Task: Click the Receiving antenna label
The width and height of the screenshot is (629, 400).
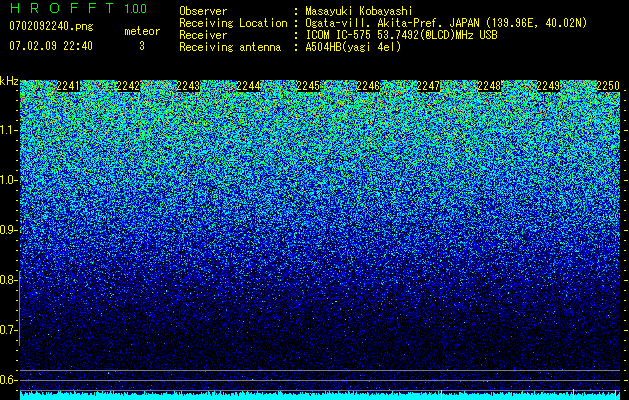Action: [230, 47]
